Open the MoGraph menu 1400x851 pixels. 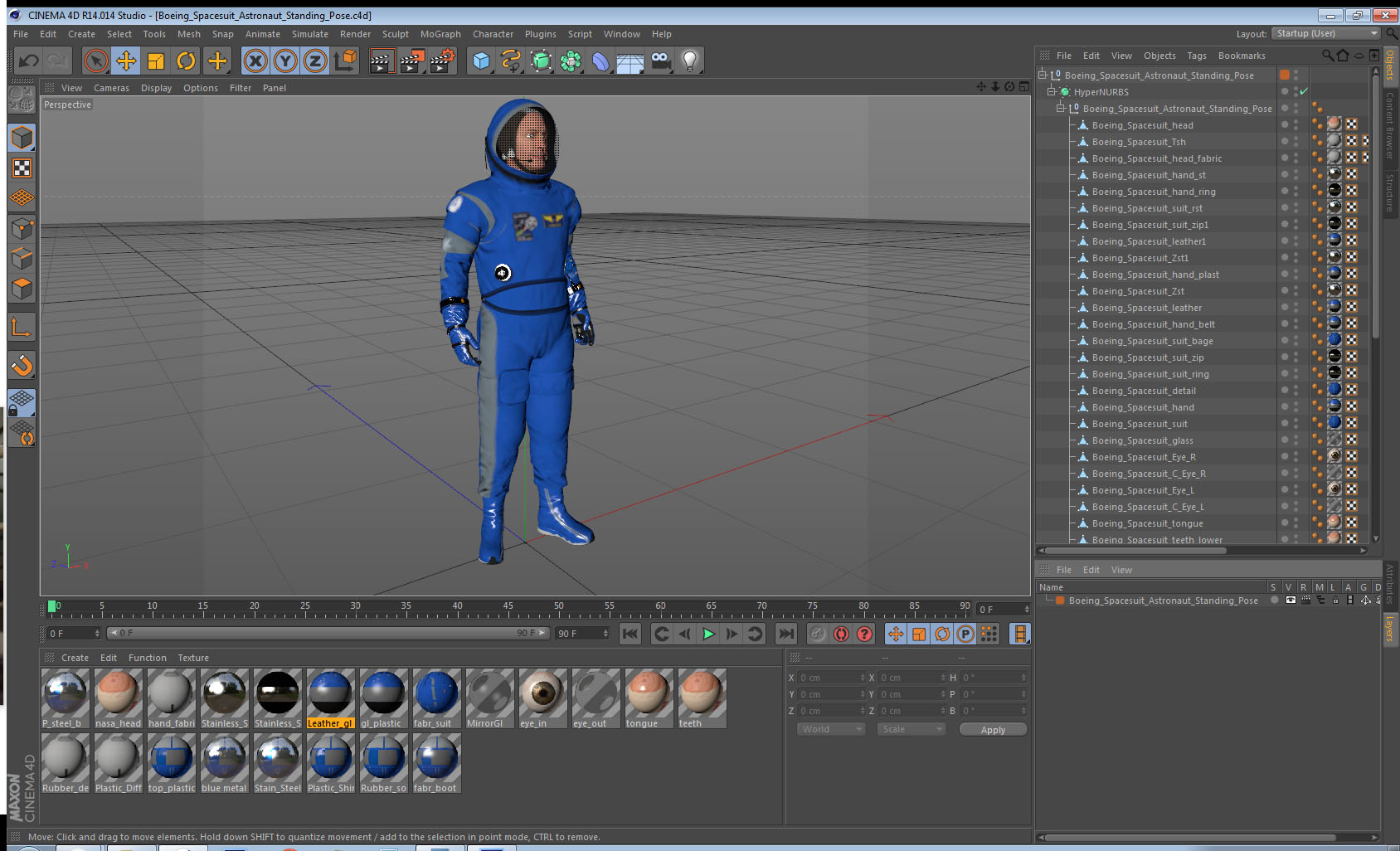[x=440, y=34]
